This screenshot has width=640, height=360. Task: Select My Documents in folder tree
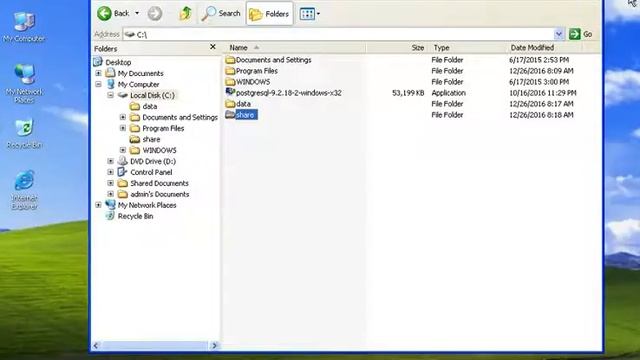135,73
